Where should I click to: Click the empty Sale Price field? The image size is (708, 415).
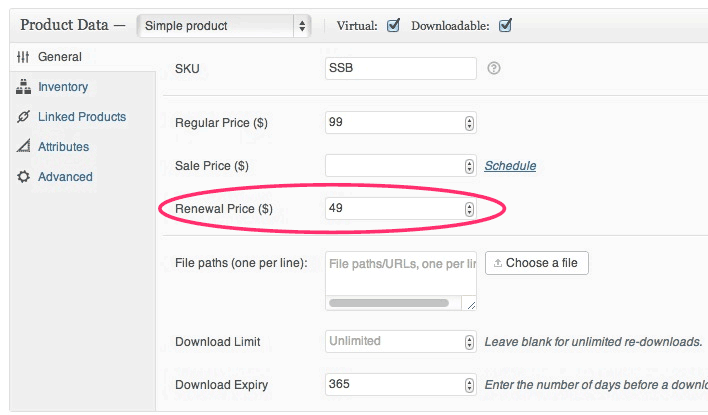[401, 165]
